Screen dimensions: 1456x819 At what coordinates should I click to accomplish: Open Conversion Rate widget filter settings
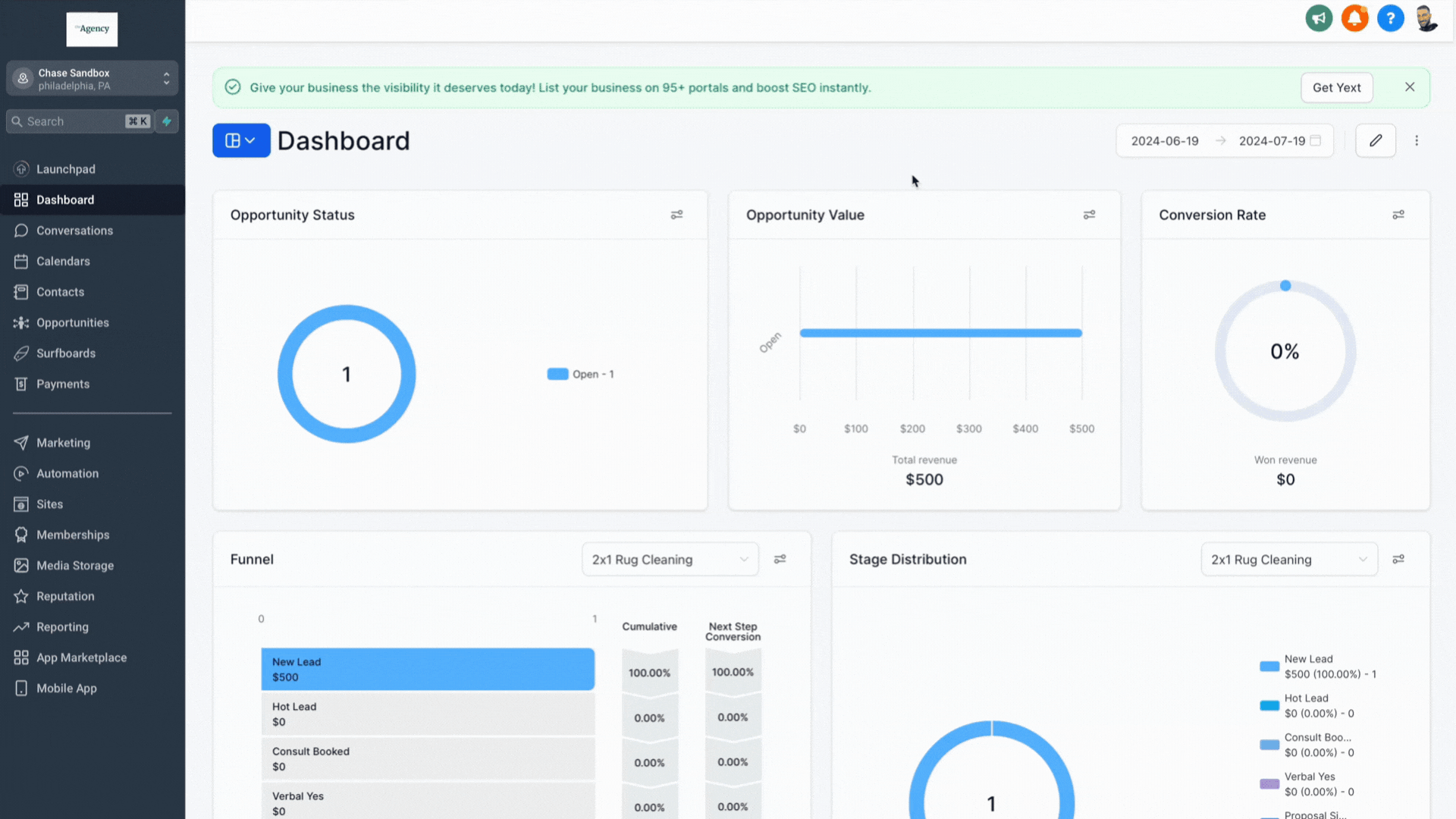1398,215
